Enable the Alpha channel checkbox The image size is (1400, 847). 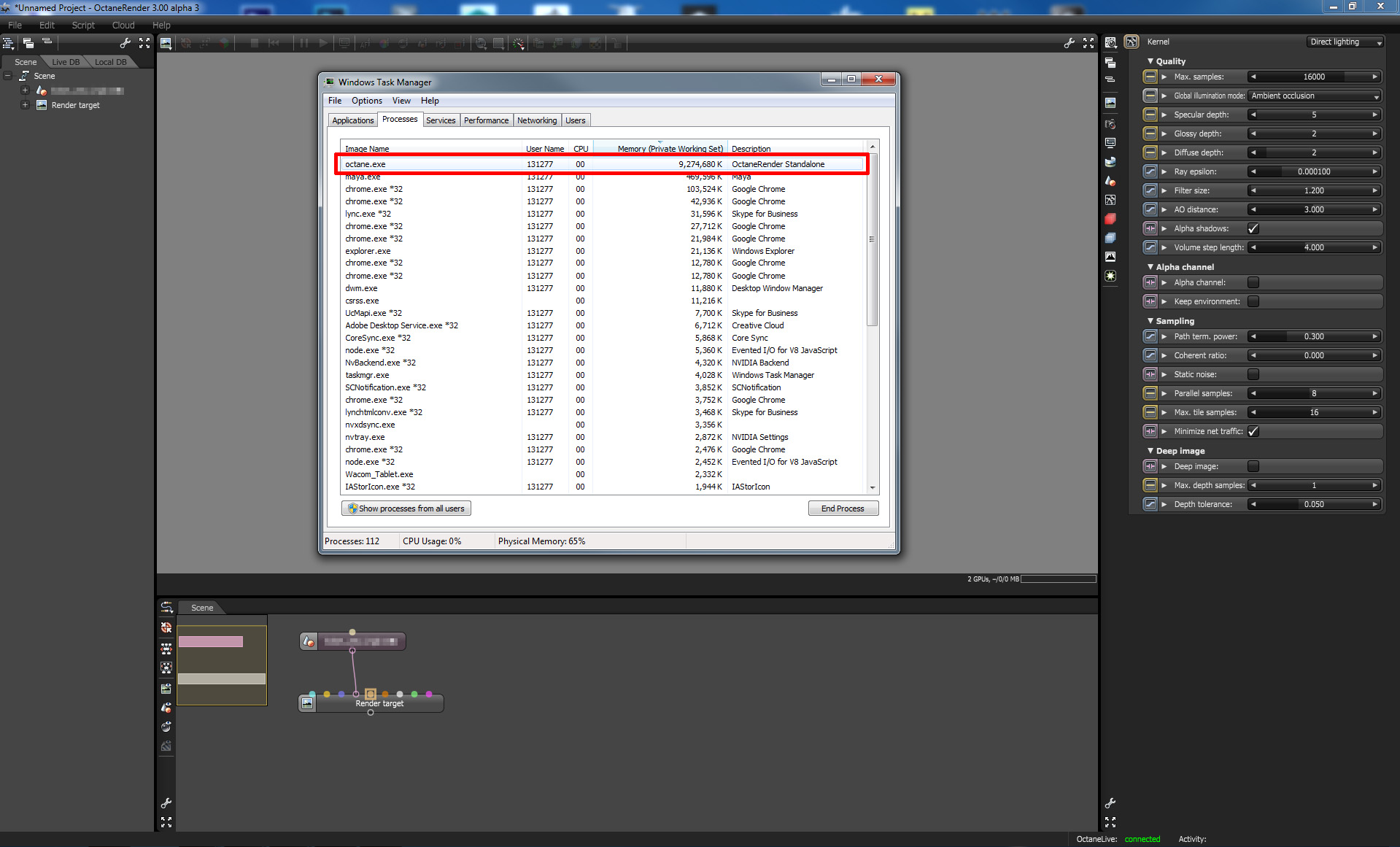tap(1253, 282)
